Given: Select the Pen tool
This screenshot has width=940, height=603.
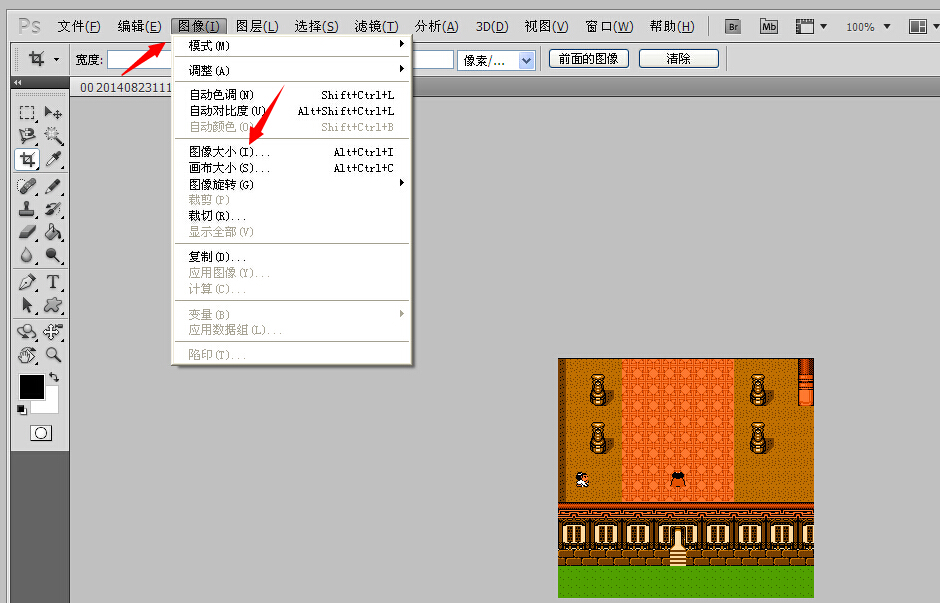Looking at the screenshot, I should 26,282.
